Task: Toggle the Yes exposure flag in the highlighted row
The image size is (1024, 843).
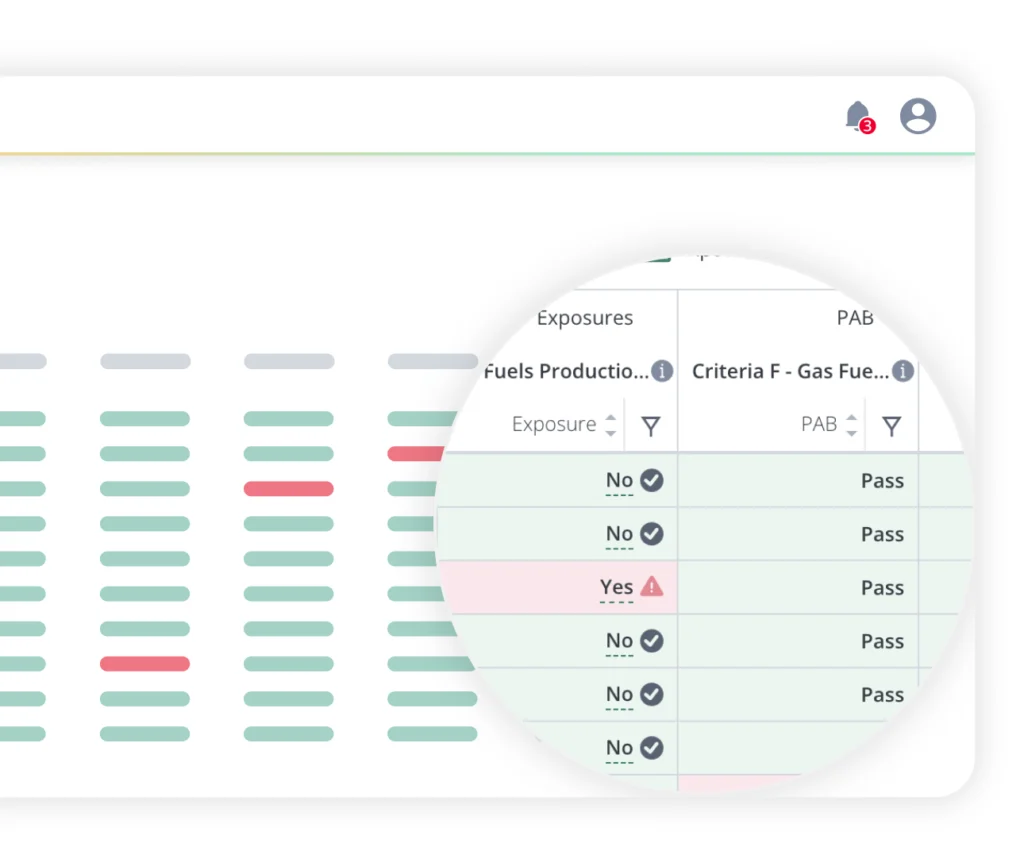Action: pyautogui.click(x=617, y=588)
